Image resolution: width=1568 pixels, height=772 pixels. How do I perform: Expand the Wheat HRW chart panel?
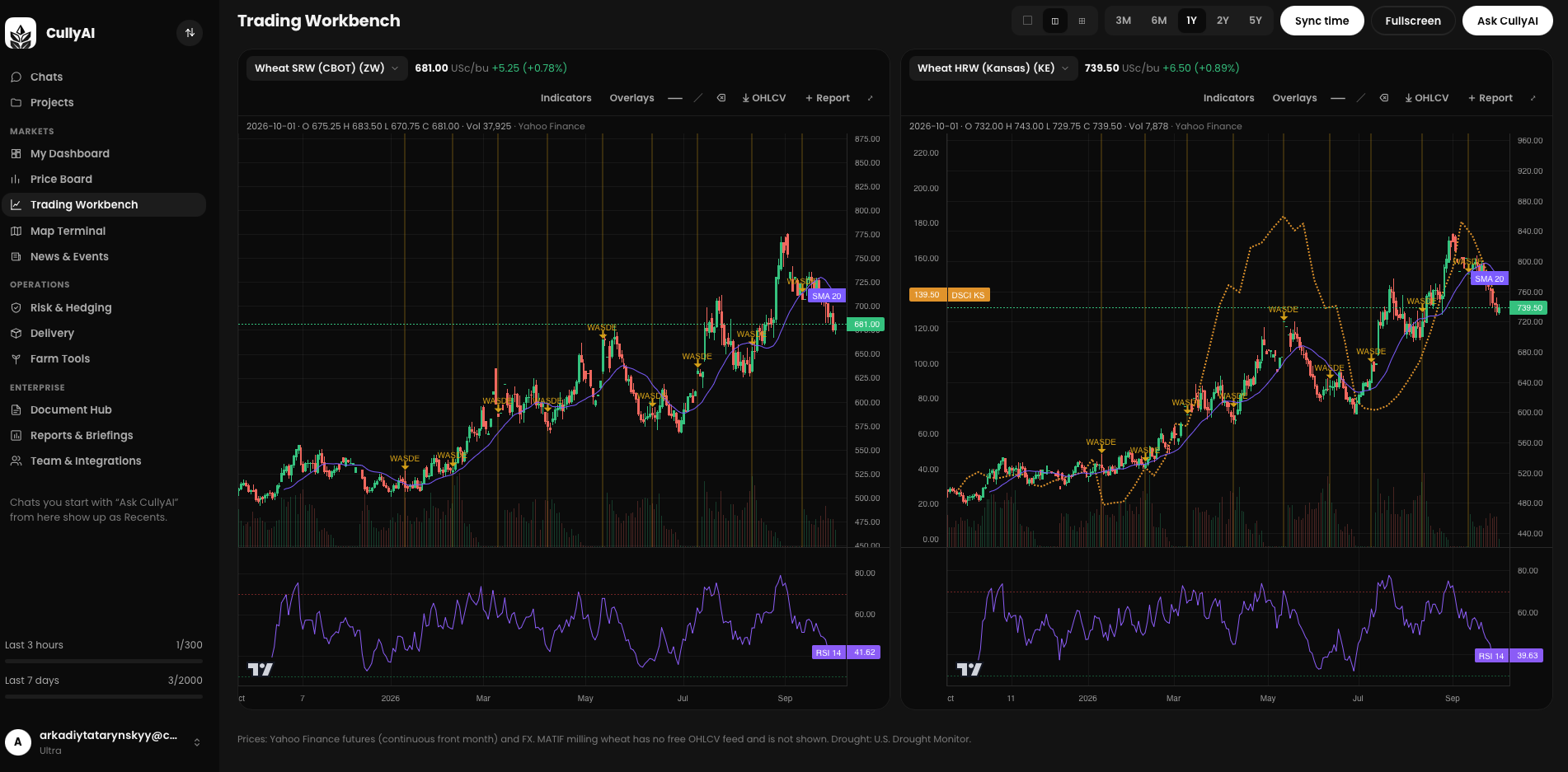tap(1533, 98)
